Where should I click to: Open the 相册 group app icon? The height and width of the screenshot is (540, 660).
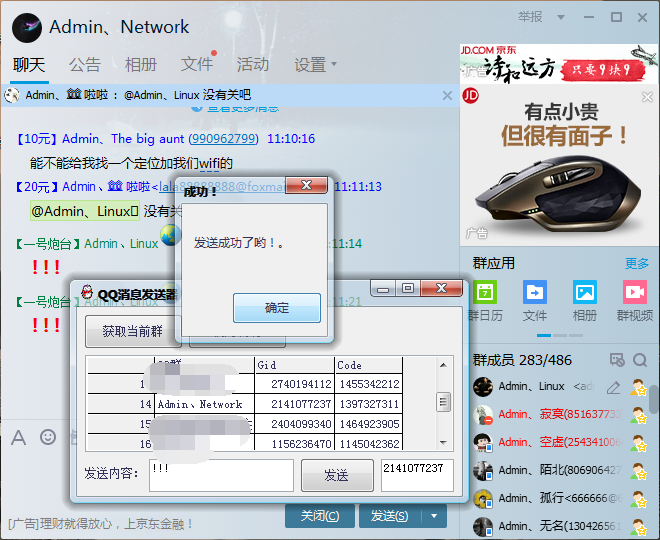(x=585, y=292)
